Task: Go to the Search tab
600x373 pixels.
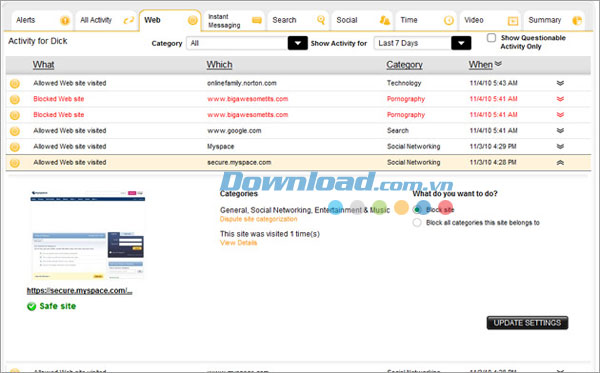Action: (x=298, y=20)
